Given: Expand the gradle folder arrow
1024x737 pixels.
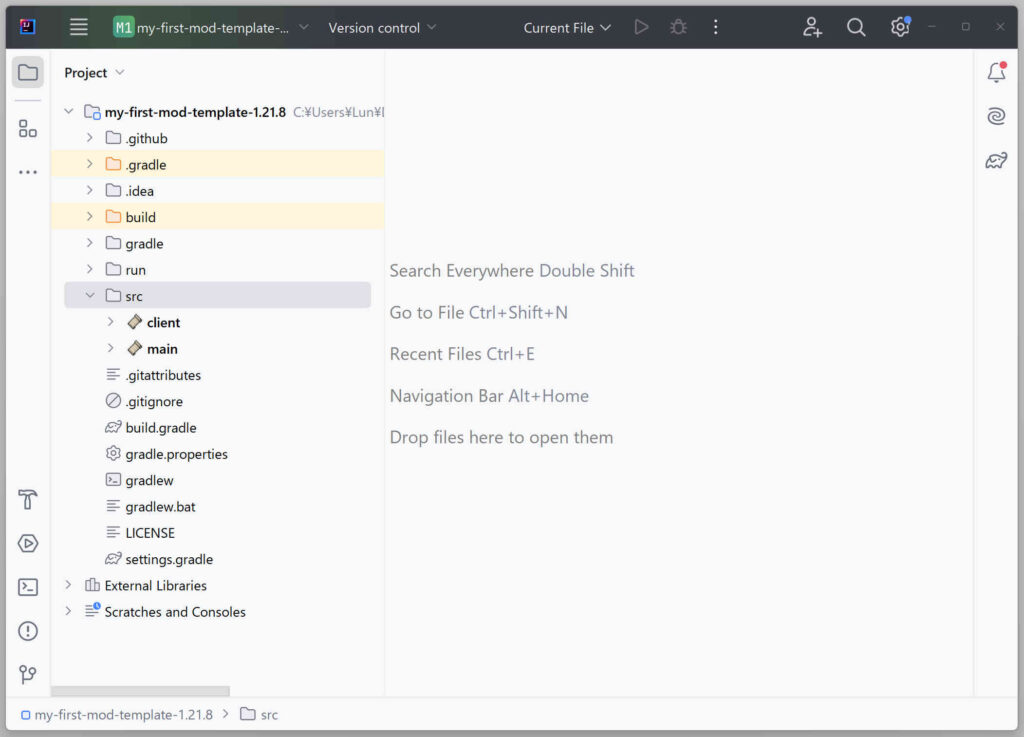Looking at the screenshot, I should pos(90,243).
